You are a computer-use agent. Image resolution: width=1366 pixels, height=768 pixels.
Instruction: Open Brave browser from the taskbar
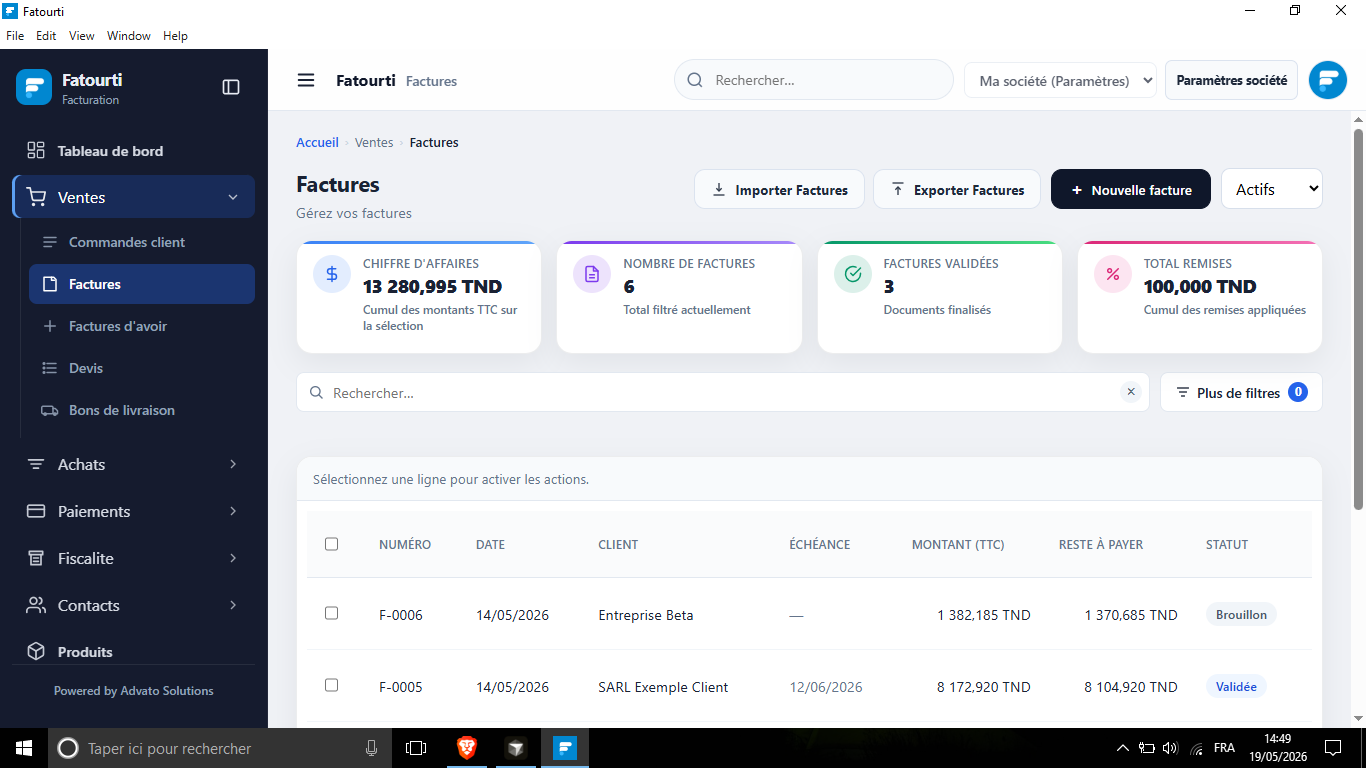click(x=467, y=748)
